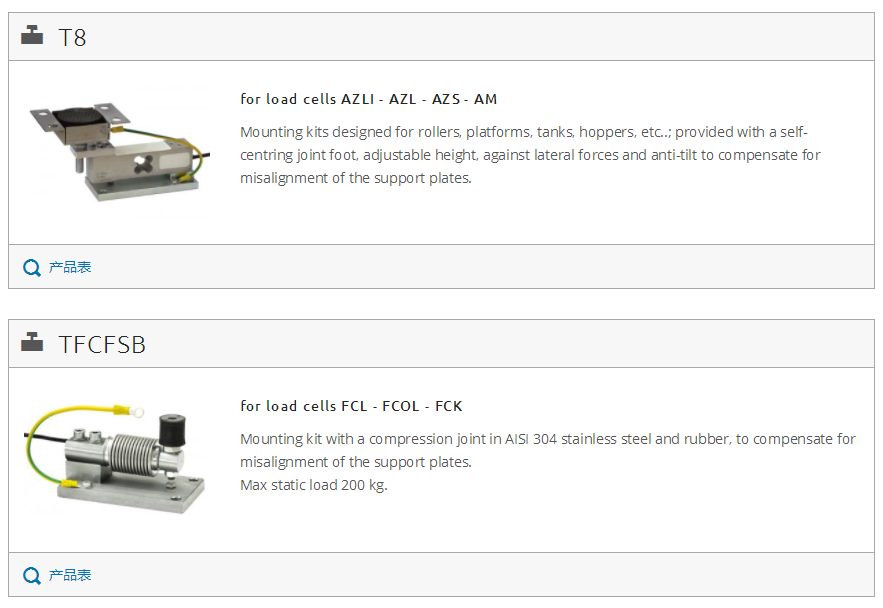
Task: Click the TFCFSB description about compression joint
Action: [547, 450]
